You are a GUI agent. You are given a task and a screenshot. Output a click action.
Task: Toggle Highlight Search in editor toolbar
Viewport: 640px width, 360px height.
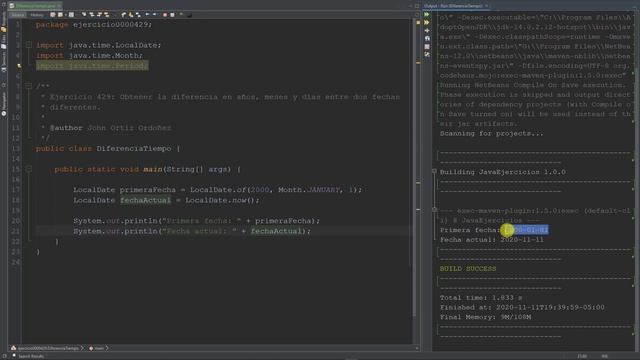[x=107, y=15]
